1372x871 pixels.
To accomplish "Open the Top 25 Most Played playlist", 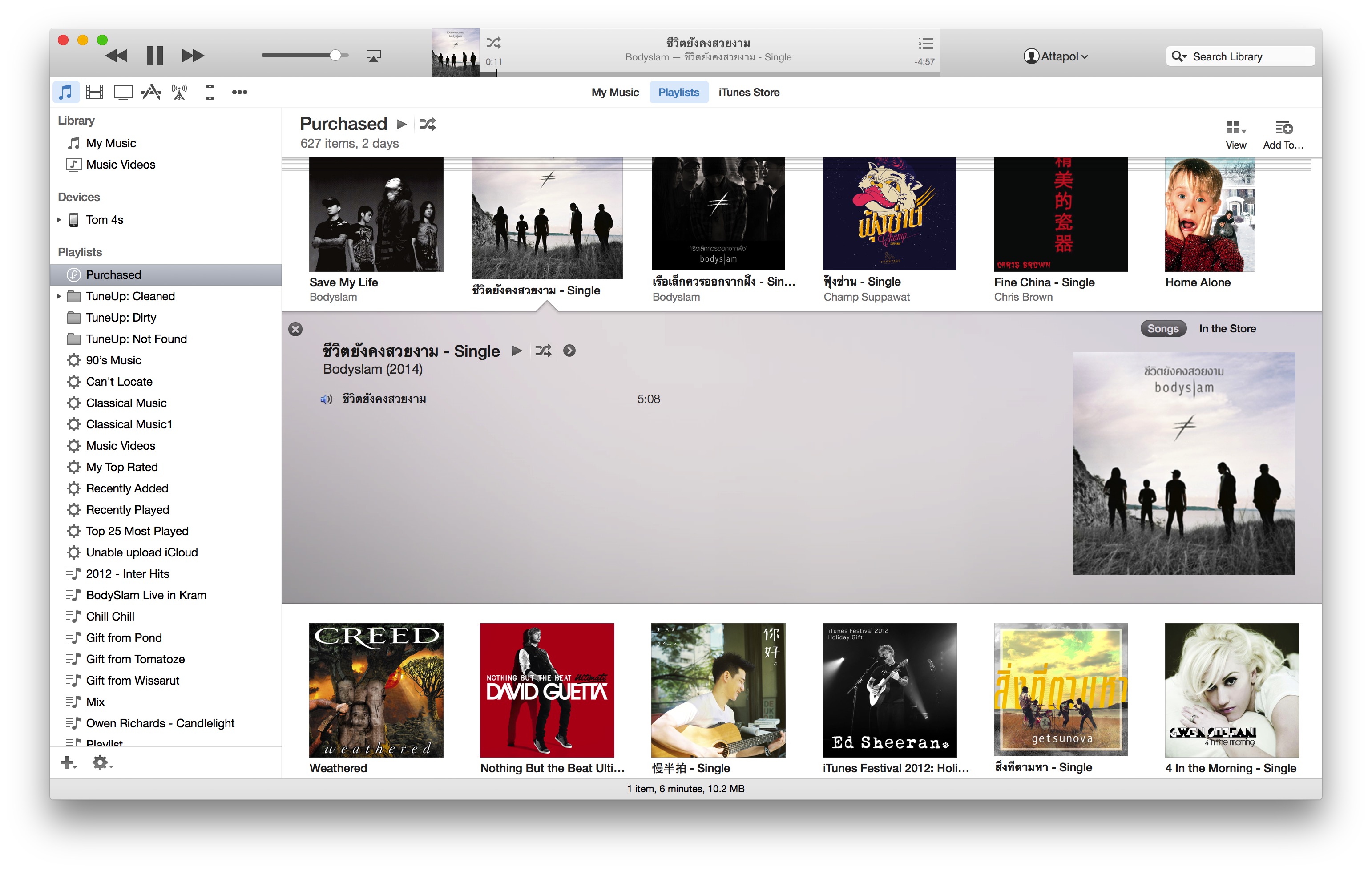I will (x=166, y=531).
